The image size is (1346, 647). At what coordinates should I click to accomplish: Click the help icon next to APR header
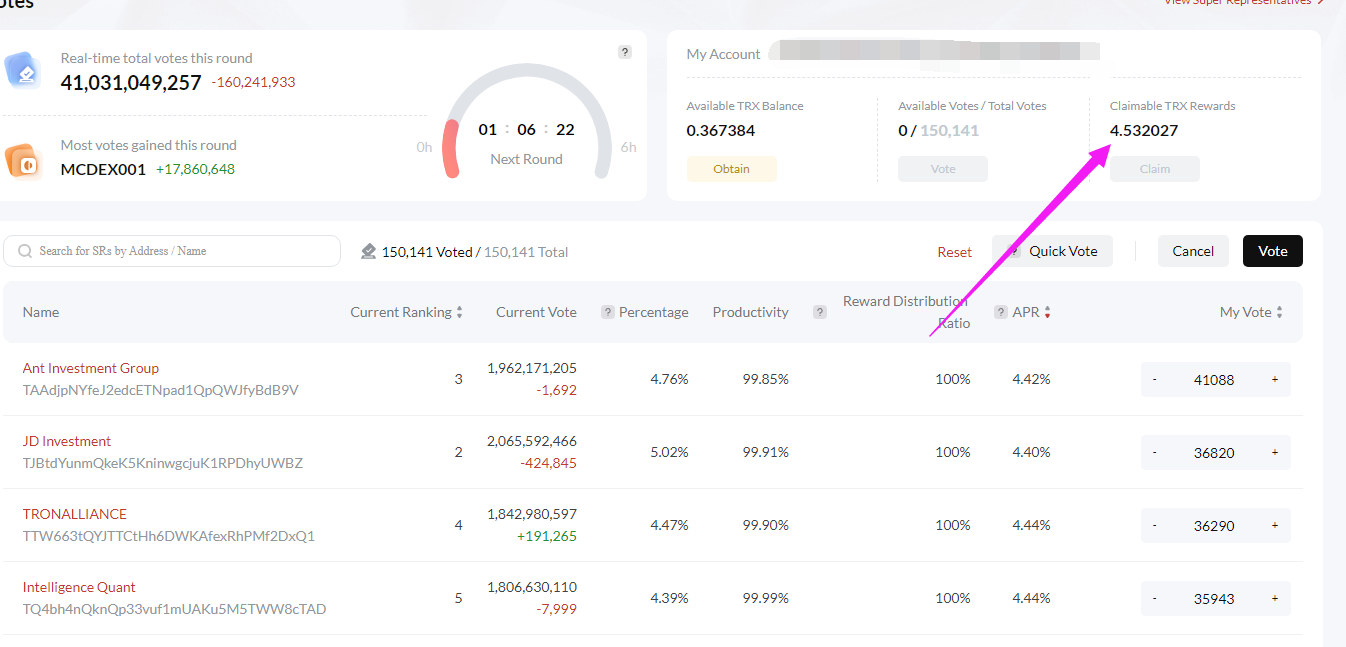click(1000, 312)
